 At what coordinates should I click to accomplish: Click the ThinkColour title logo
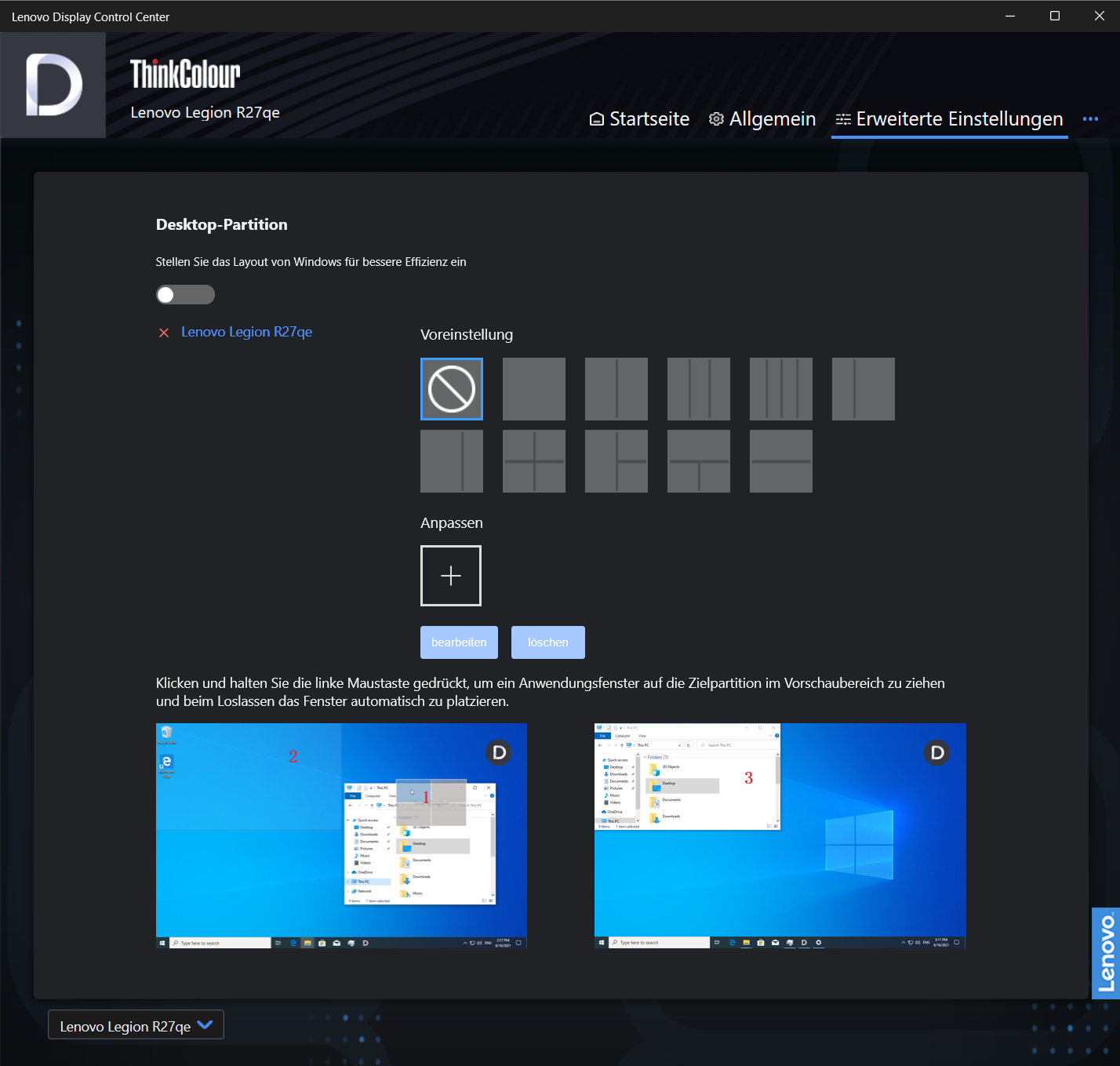185,75
